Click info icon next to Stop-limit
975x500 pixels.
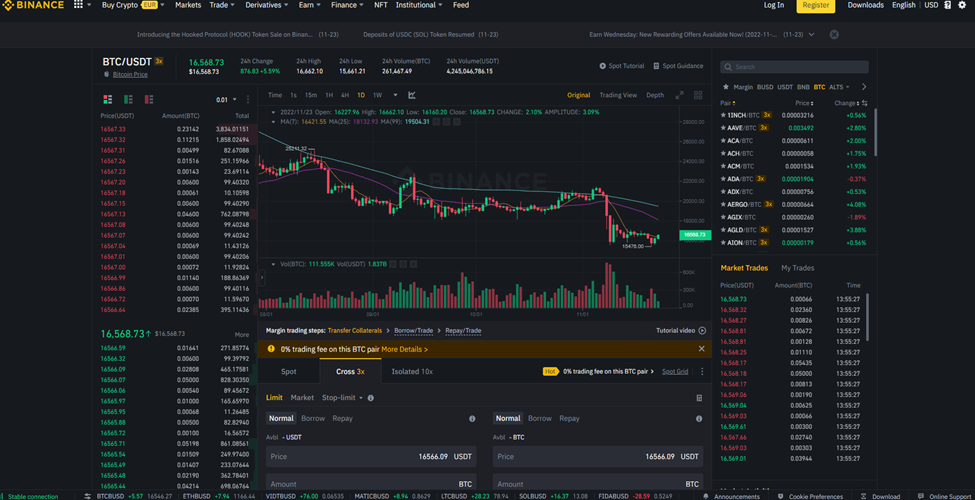tap(371, 398)
